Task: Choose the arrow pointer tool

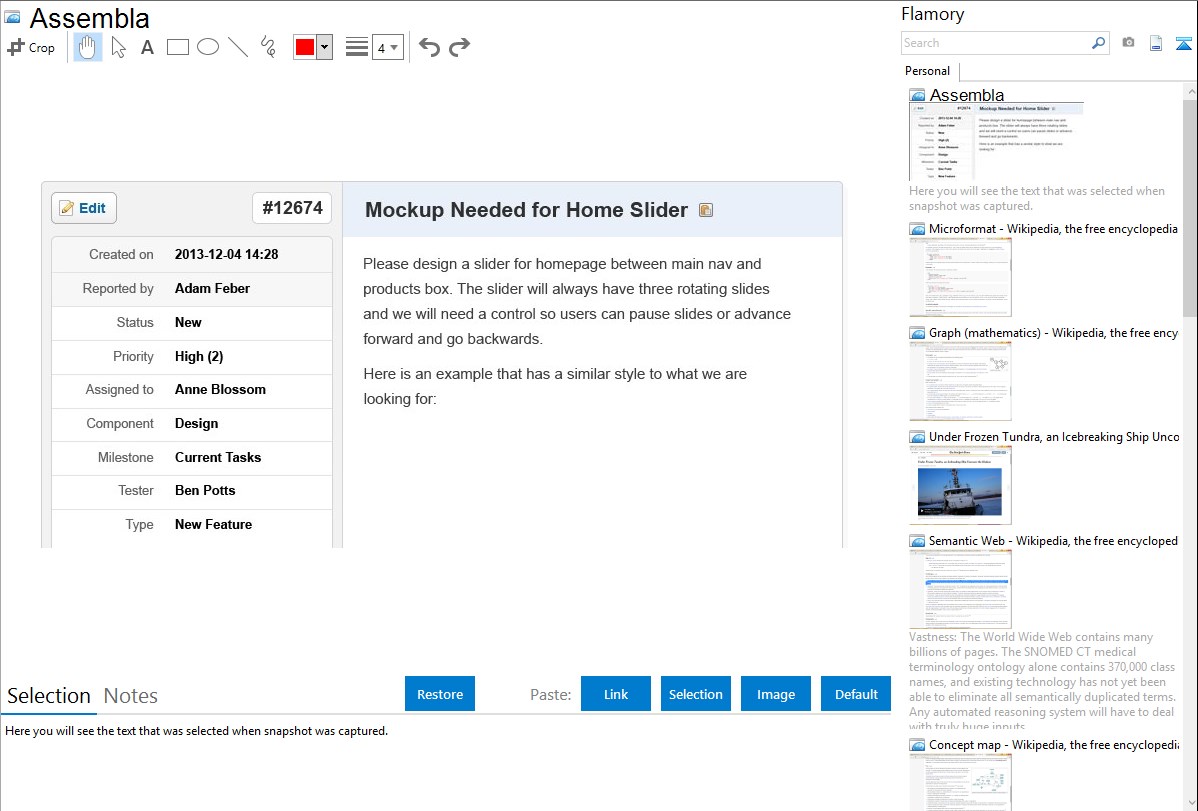Action: click(x=118, y=47)
